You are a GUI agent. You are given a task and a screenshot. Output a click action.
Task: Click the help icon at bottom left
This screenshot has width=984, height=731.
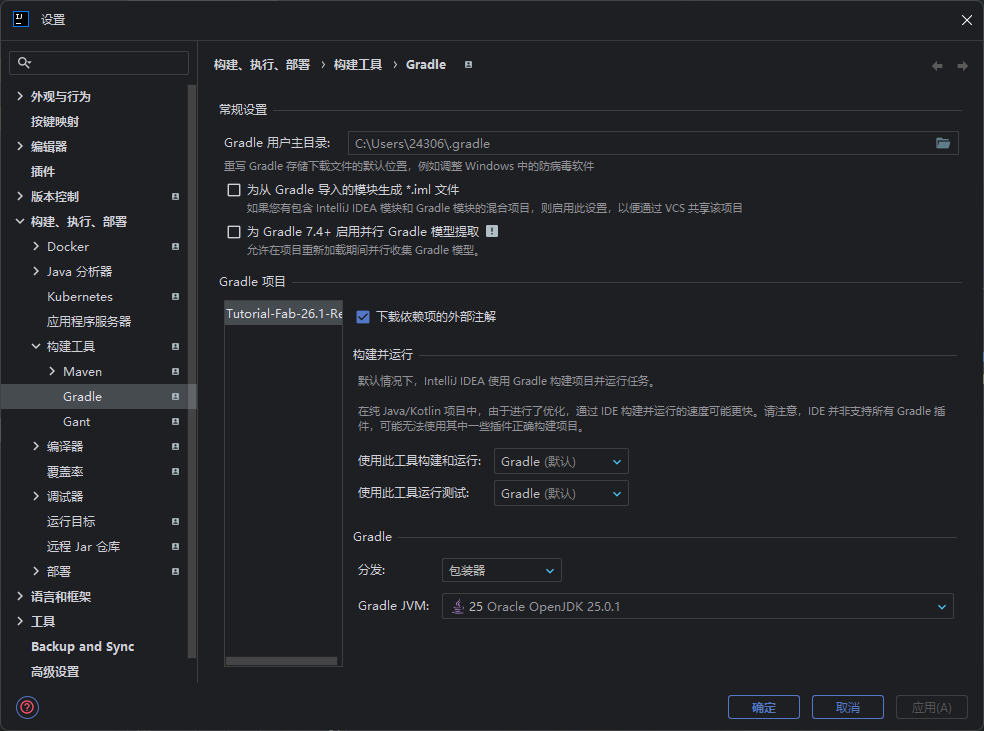[26, 707]
